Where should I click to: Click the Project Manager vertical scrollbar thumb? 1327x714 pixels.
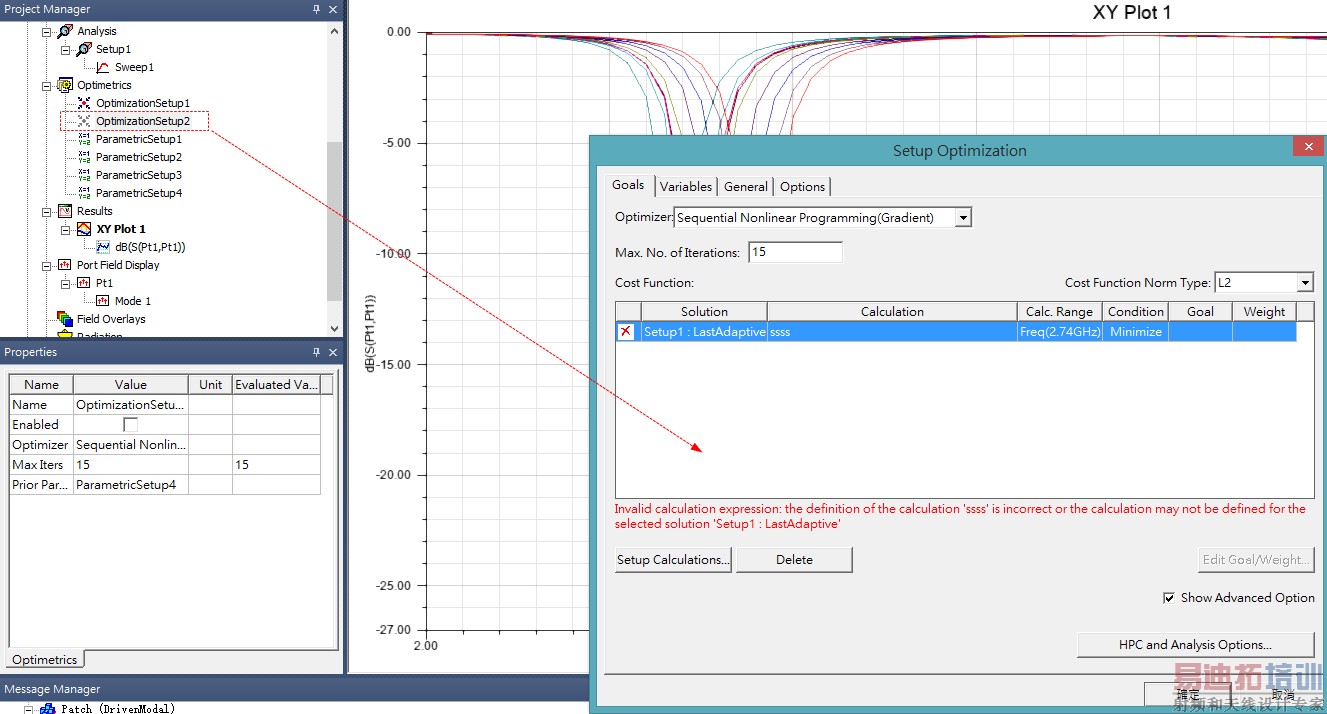tap(334, 221)
